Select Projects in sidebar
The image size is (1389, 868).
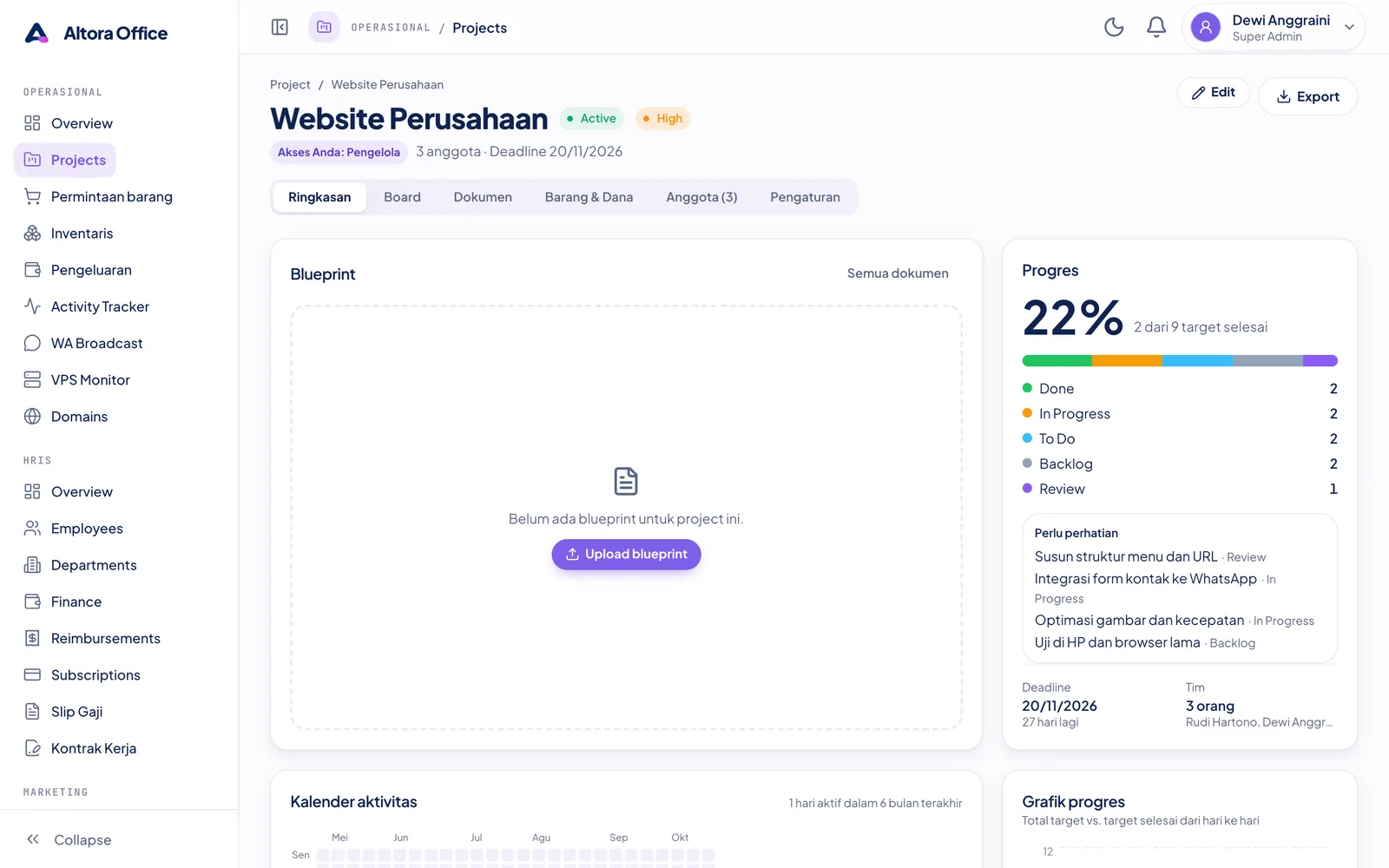(65, 160)
